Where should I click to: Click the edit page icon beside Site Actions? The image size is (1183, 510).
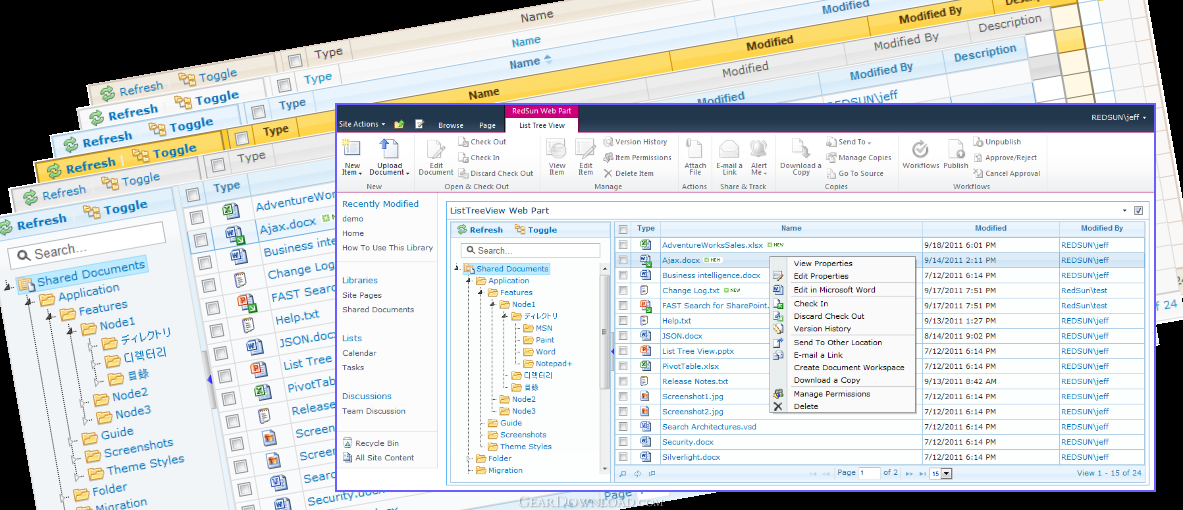419,124
